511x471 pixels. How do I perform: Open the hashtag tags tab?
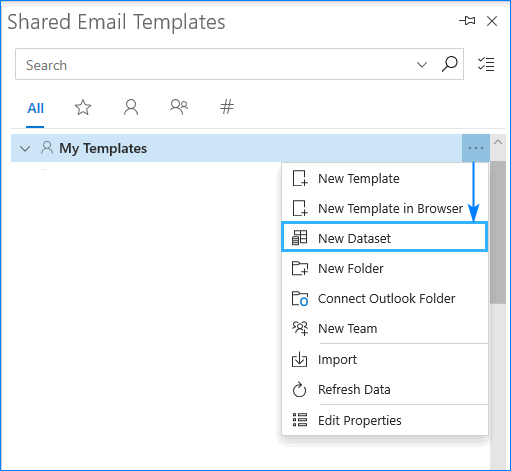point(227,107)
